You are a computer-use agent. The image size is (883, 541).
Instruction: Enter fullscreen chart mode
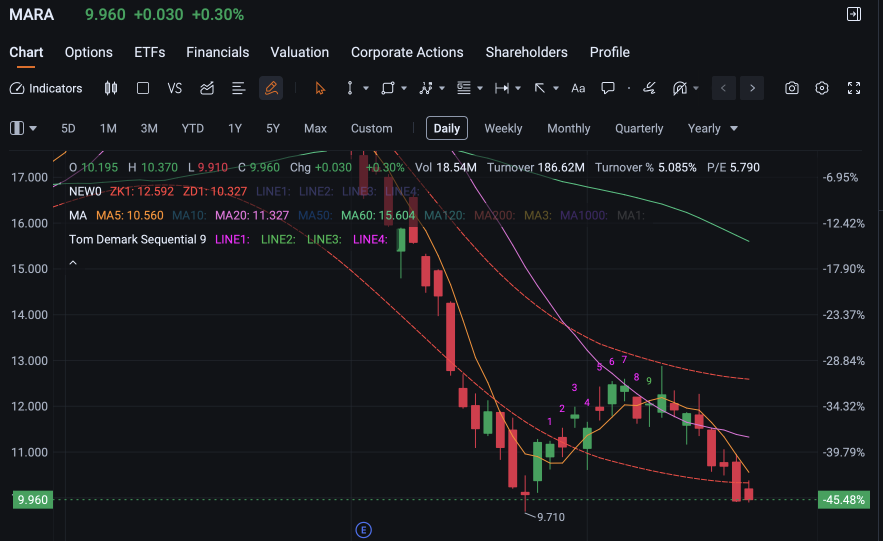[x=854, y=88]
